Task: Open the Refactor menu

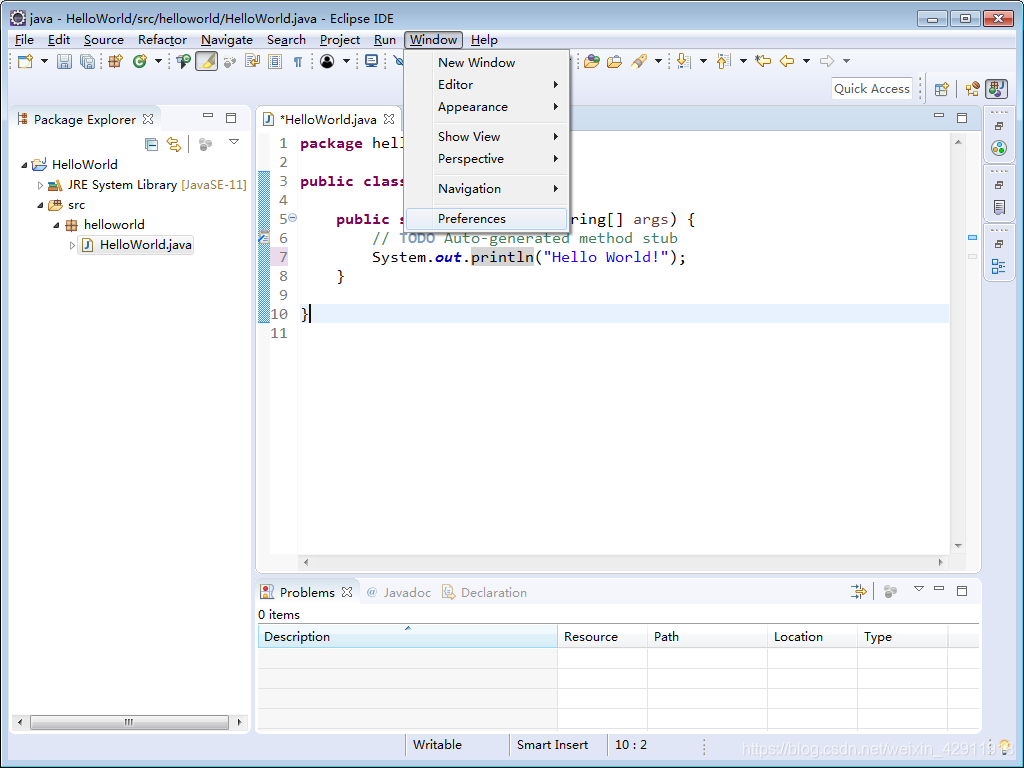Action: coord(162,40)
